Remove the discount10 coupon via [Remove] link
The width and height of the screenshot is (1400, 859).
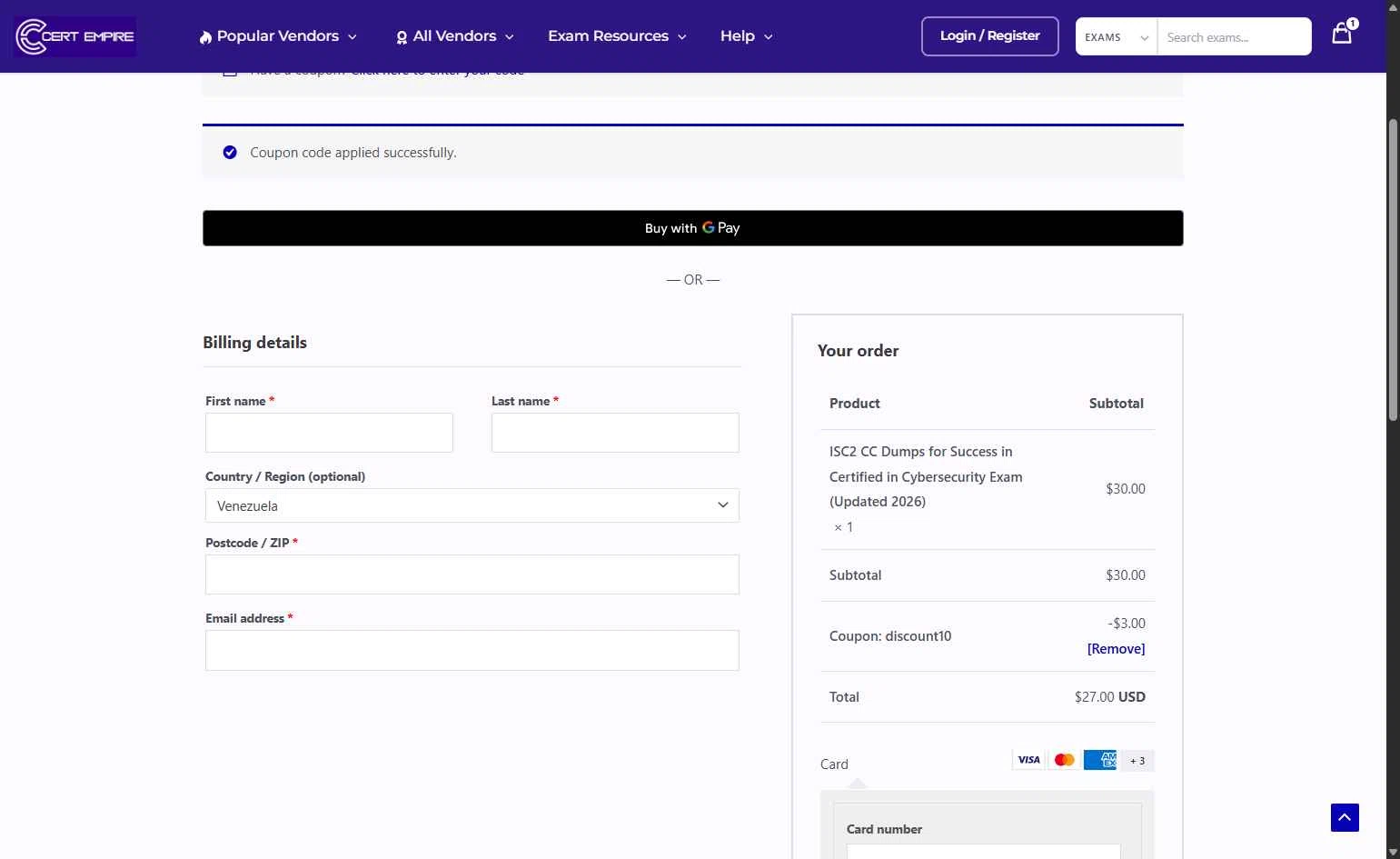(x=1116, y=648)
